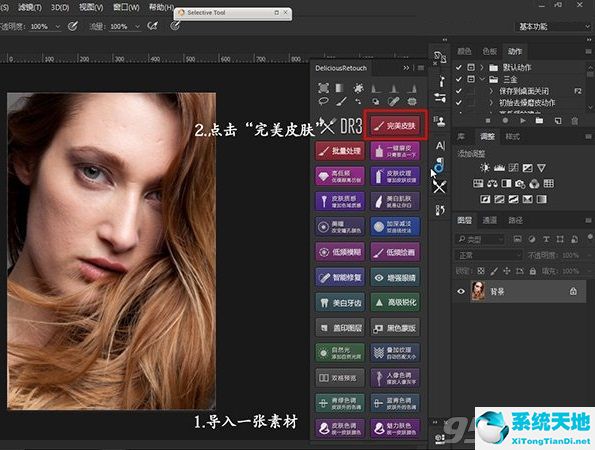Collapse the 三金 action set
This screenshot has height=450, width=595.
(x=482, y=79)
